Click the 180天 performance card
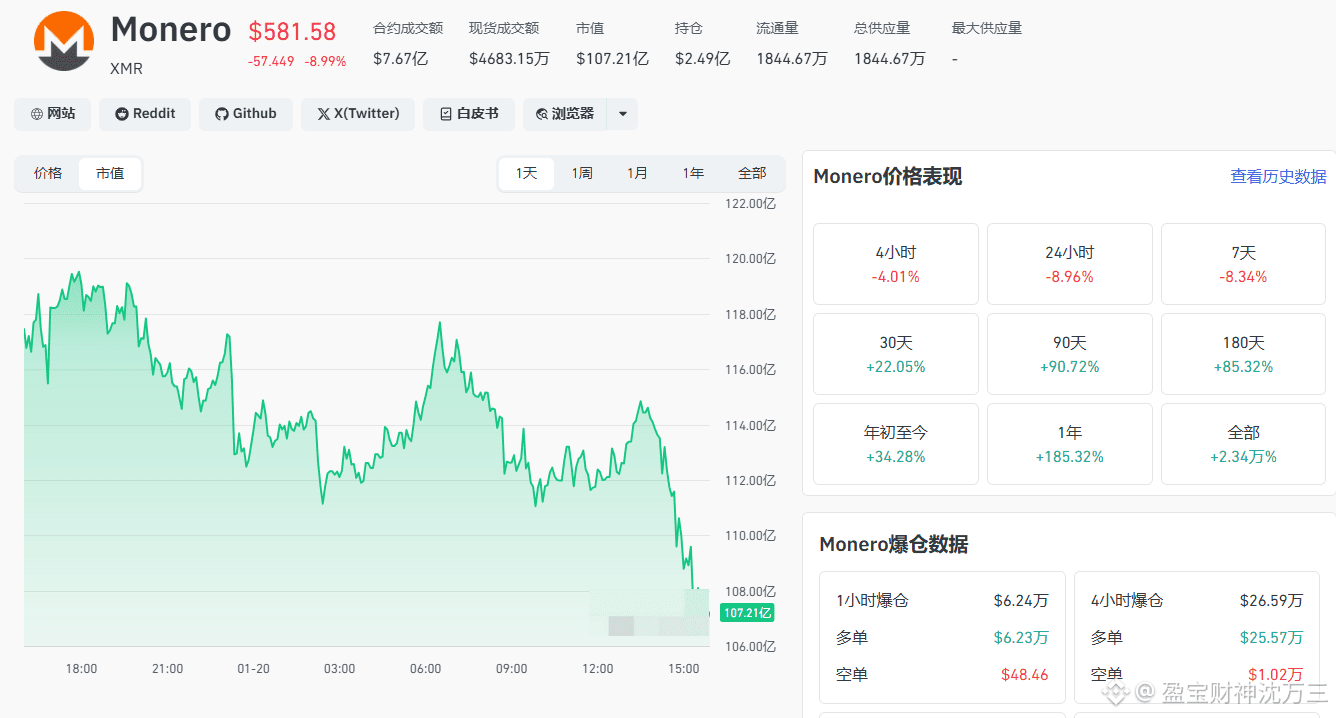This screenshot has height=718, width=1336. (x=1243, y=354)
